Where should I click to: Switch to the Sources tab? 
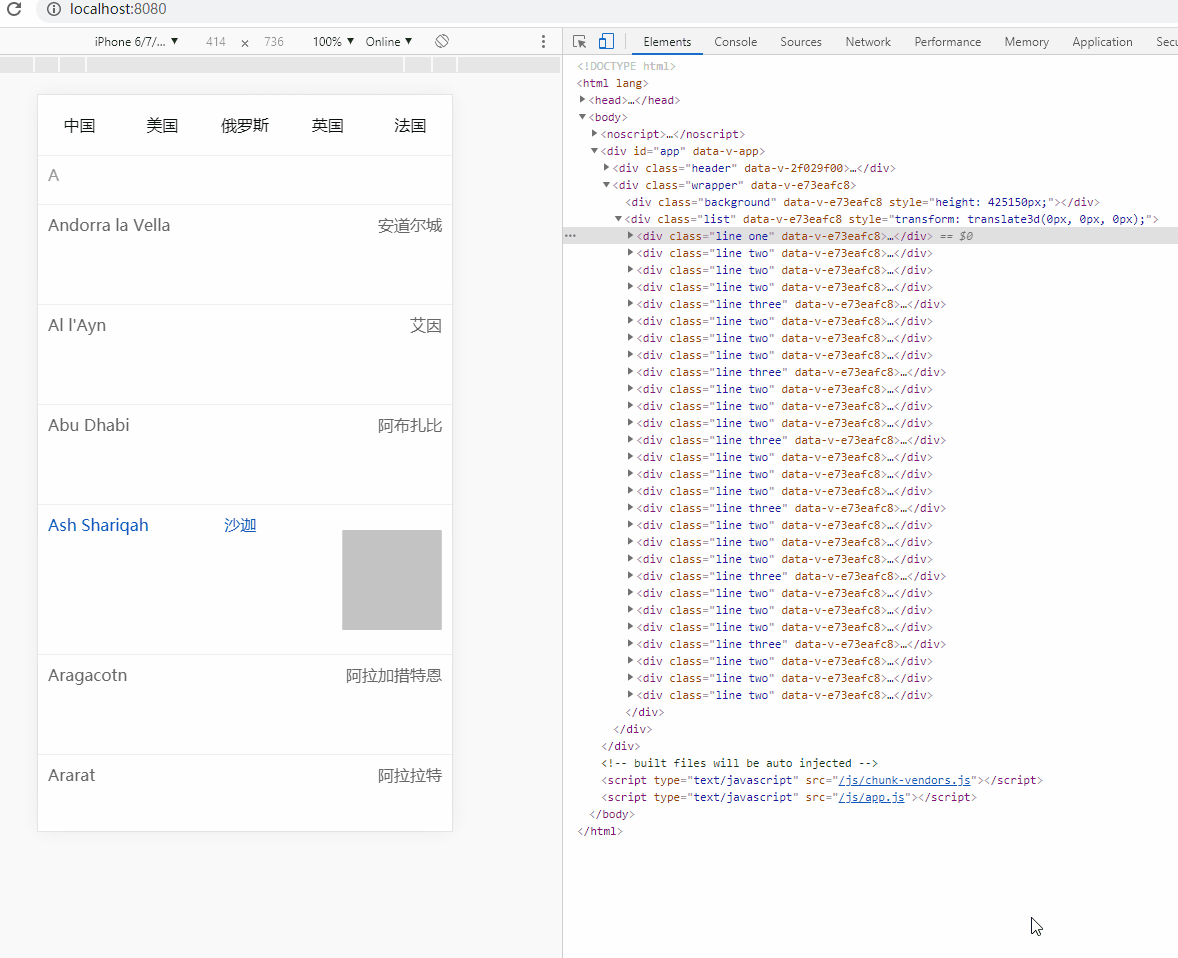tap(801, 42)
